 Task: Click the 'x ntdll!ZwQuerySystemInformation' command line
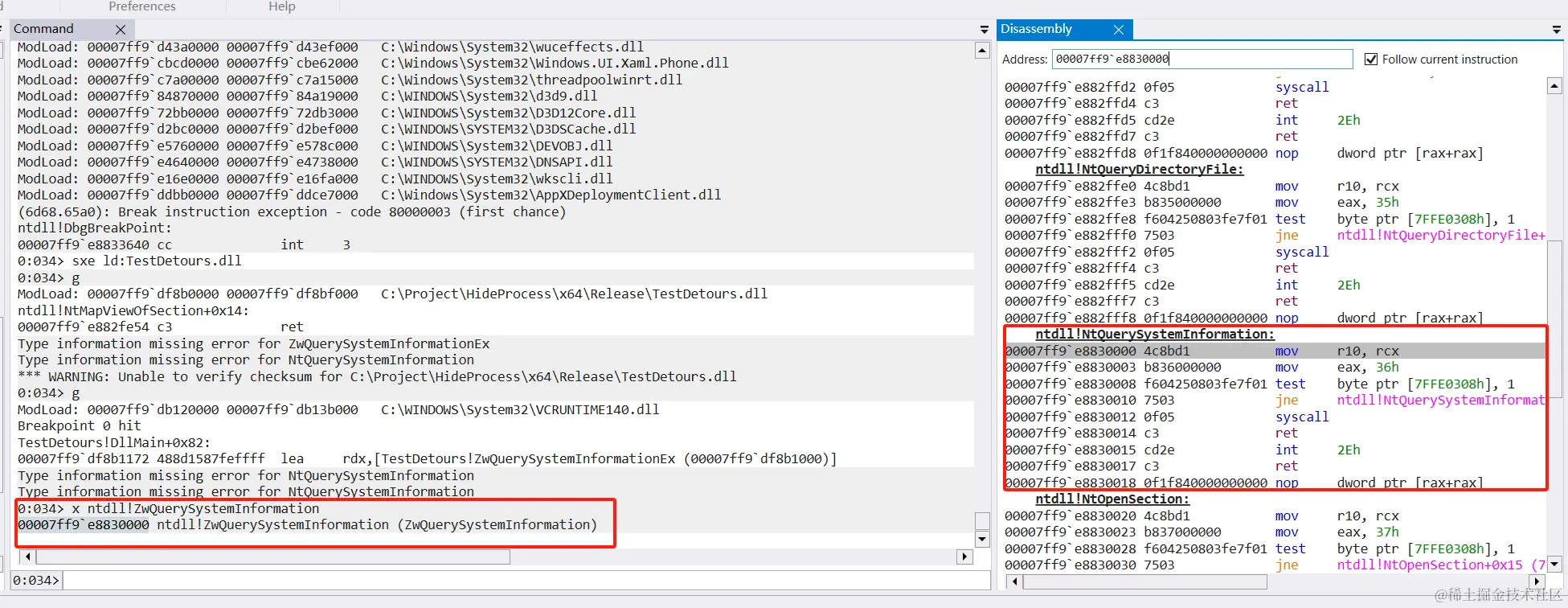click(169, 509)
